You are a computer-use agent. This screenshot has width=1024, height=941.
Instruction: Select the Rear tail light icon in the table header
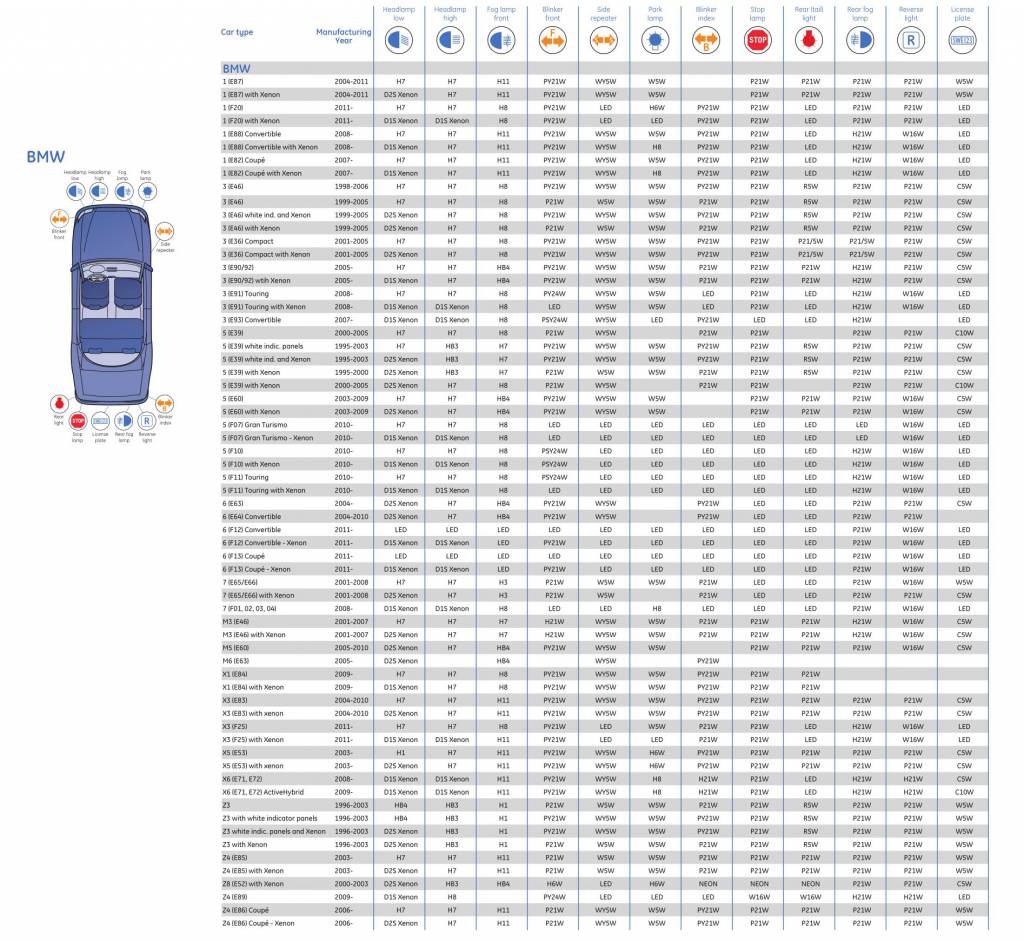point(808,40)
